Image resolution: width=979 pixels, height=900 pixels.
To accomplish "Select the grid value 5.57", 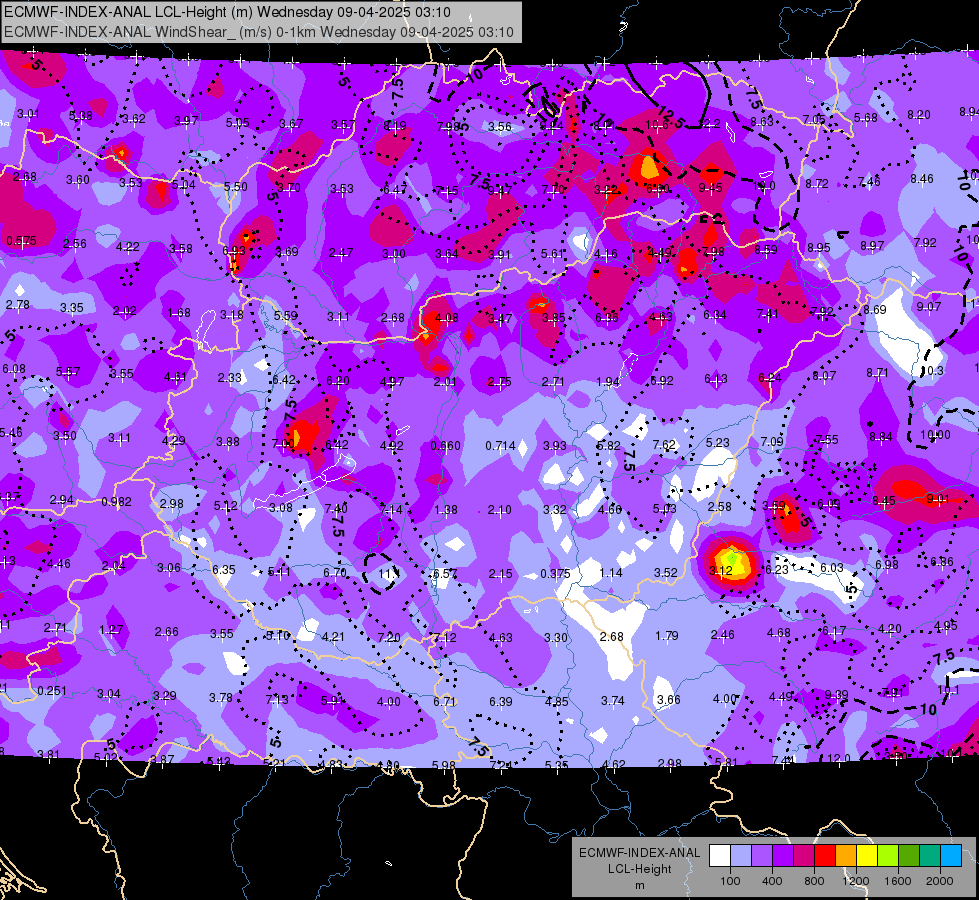I will pyautogui.click(x=67, y=372).
